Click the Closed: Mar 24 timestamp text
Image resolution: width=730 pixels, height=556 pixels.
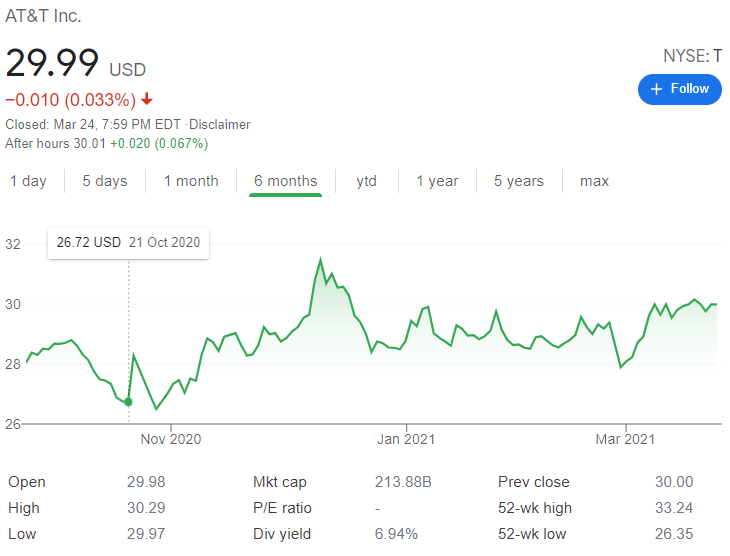(93, 125)
